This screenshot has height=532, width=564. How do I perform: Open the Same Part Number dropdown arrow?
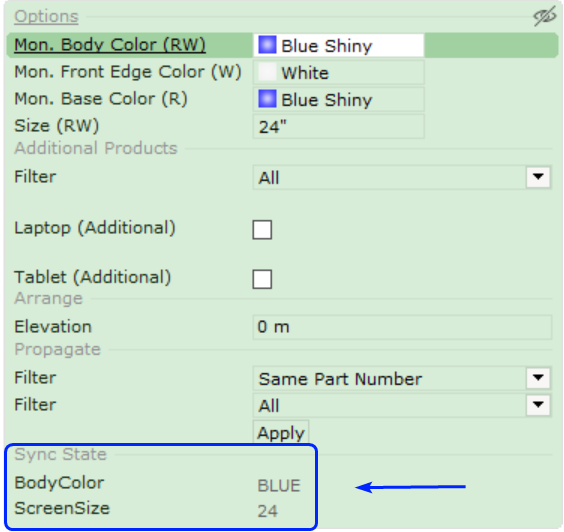coord(538,378)
